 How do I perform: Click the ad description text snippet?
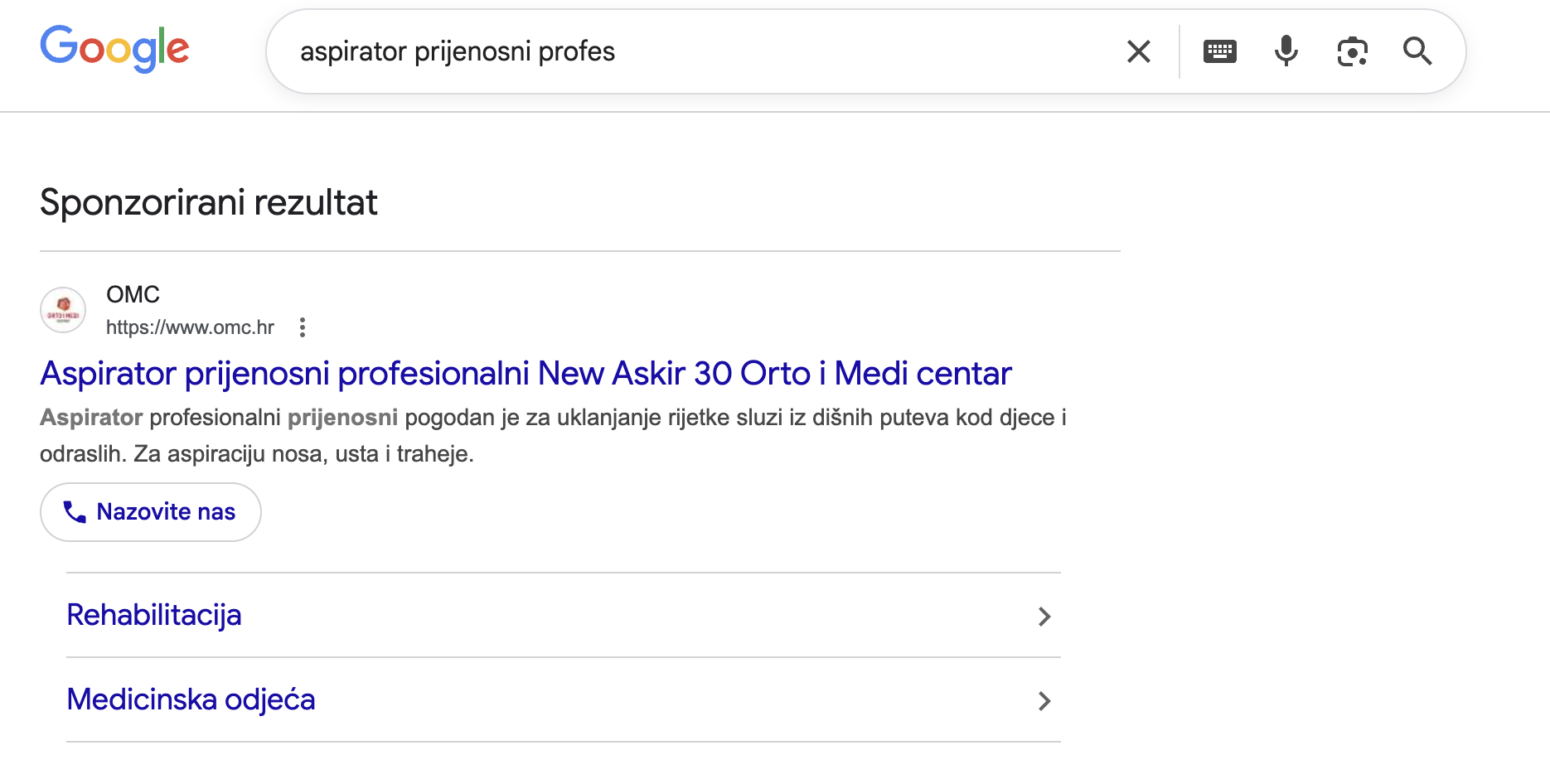click(x=552, y=435)
